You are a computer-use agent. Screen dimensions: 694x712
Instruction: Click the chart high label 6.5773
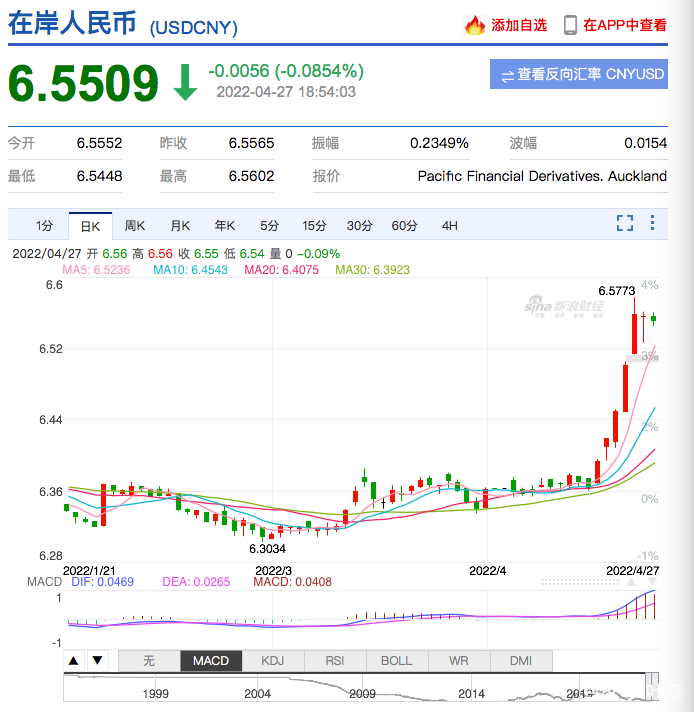(616, 291)
